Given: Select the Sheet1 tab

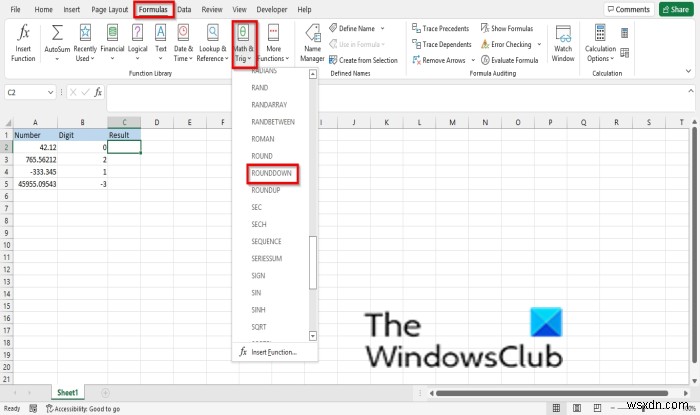Looking at the screenshot, I should (x=67, y=393).
